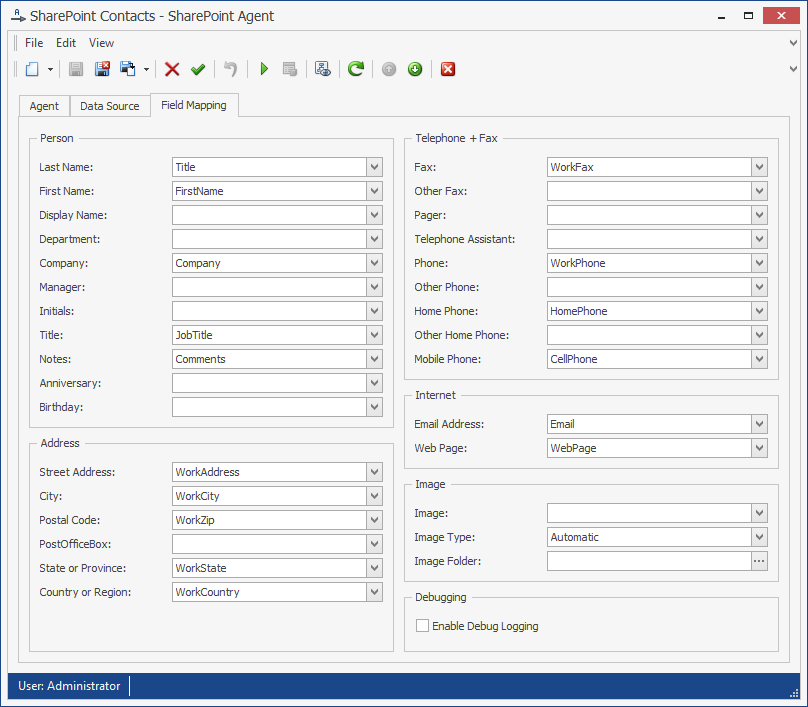Switch to the Agent tab
808x707 pixels.
[44, 106]
